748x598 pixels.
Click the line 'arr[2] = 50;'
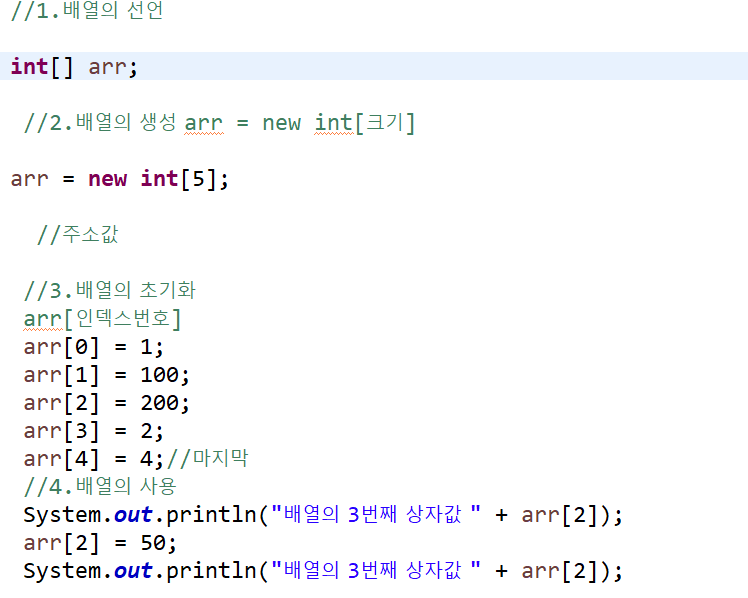[x=100, y=543]
